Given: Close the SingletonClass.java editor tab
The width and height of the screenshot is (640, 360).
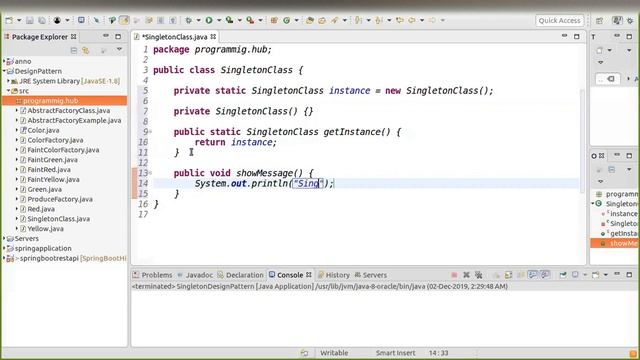Looking at the screenshot, I should (213, 37).
